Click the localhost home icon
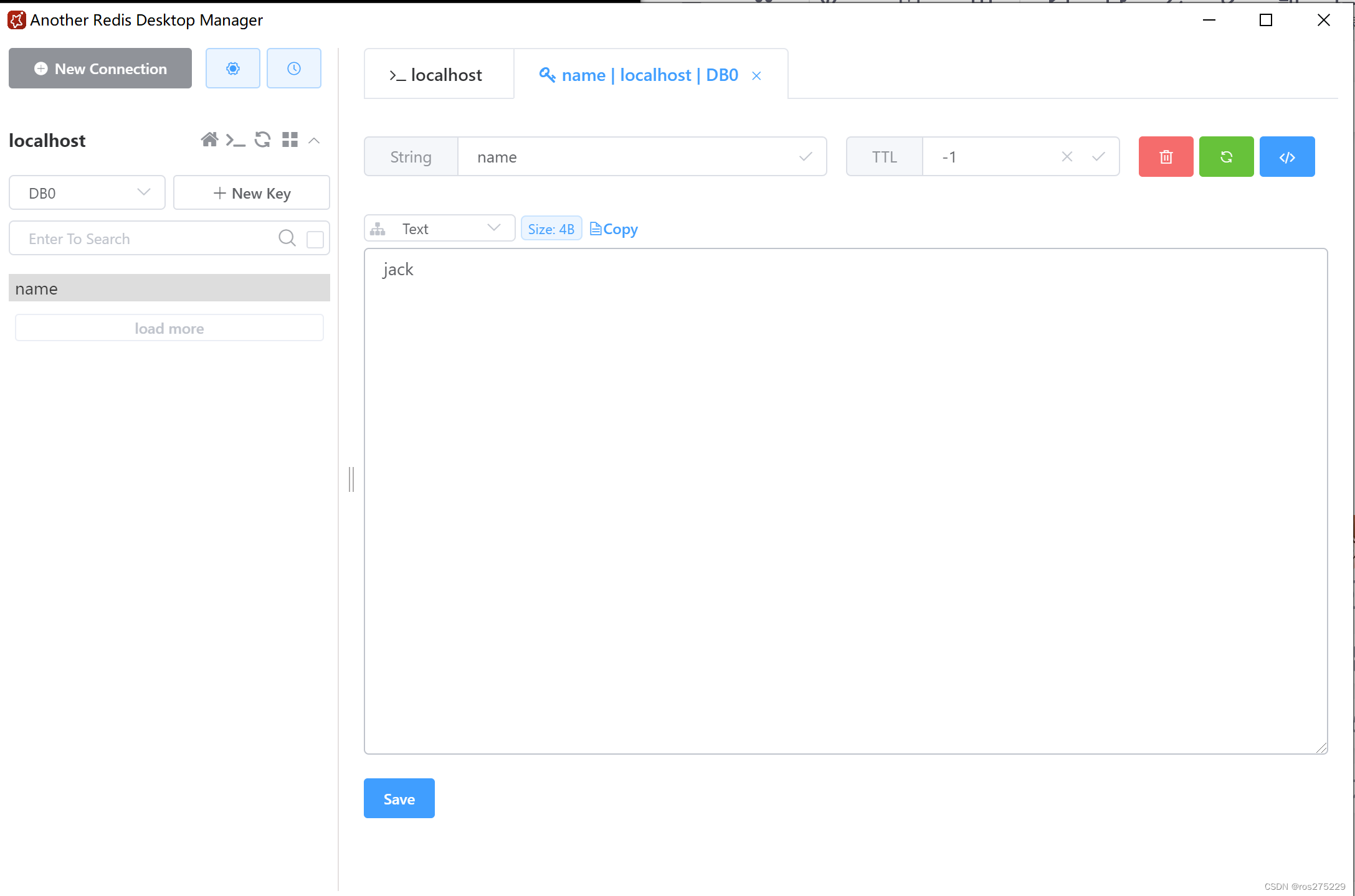This screenshot has width=1355, height=896. [209, 139]
